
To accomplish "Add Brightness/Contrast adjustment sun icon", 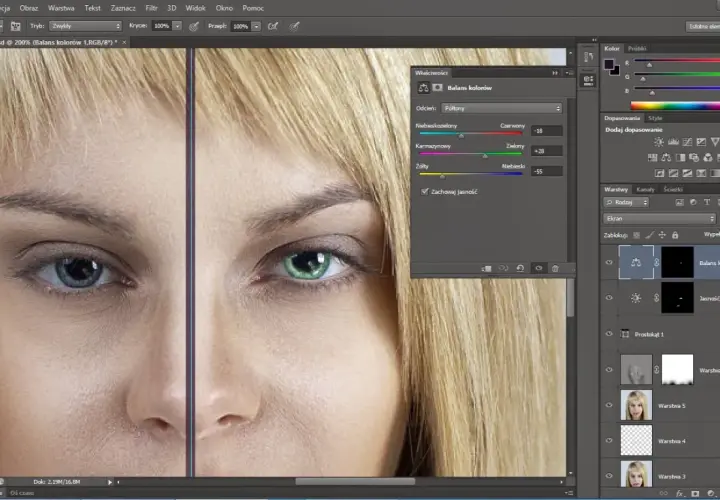I will click(x=659, y=142).
